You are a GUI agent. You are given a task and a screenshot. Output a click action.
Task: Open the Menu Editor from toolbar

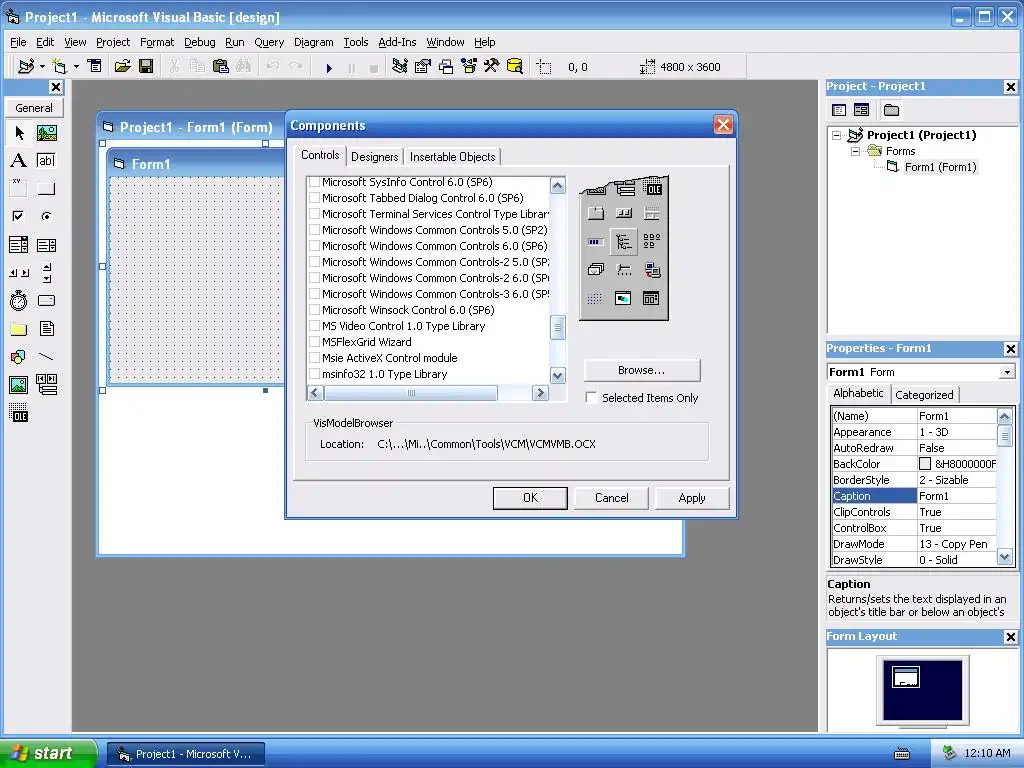(x=95, y=67)
